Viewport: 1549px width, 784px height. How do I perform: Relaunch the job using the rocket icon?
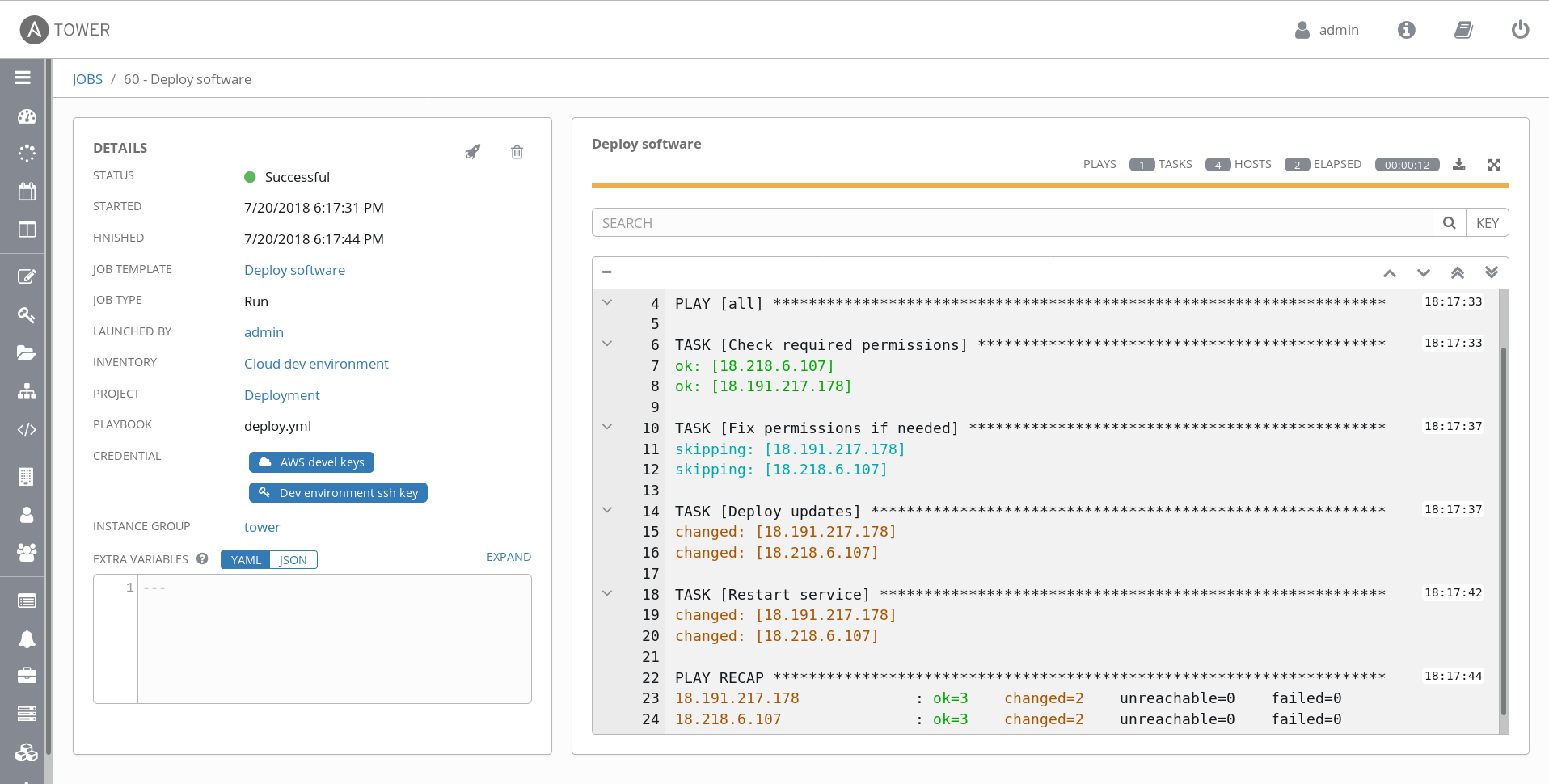[x=473, y=152]
